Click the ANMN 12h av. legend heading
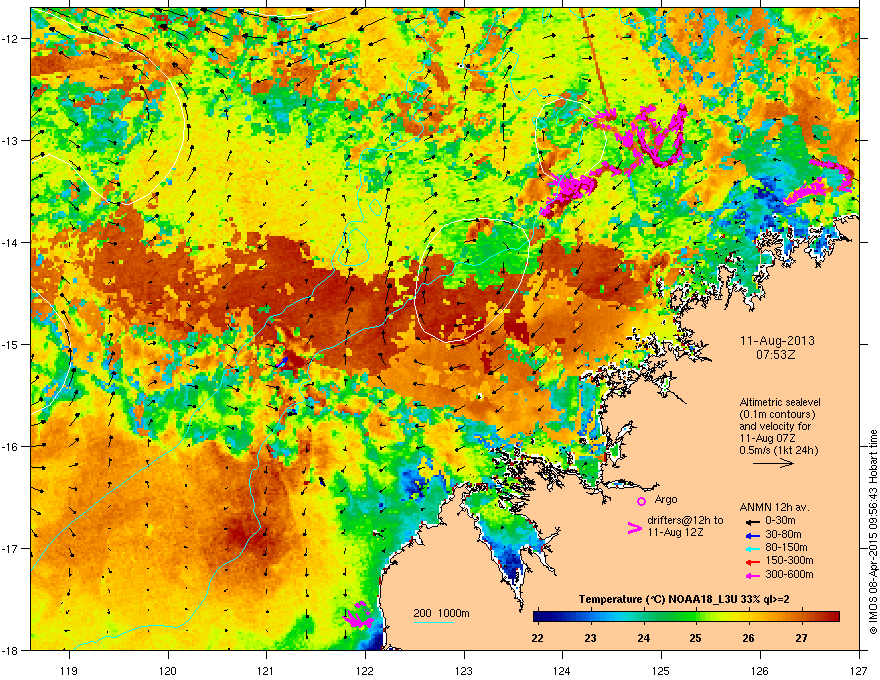Screen dimensions: 880x680 (774, 508)
